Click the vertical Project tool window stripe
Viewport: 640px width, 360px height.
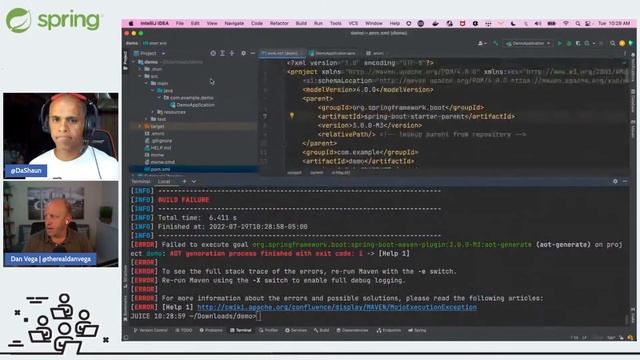(125, 61)
